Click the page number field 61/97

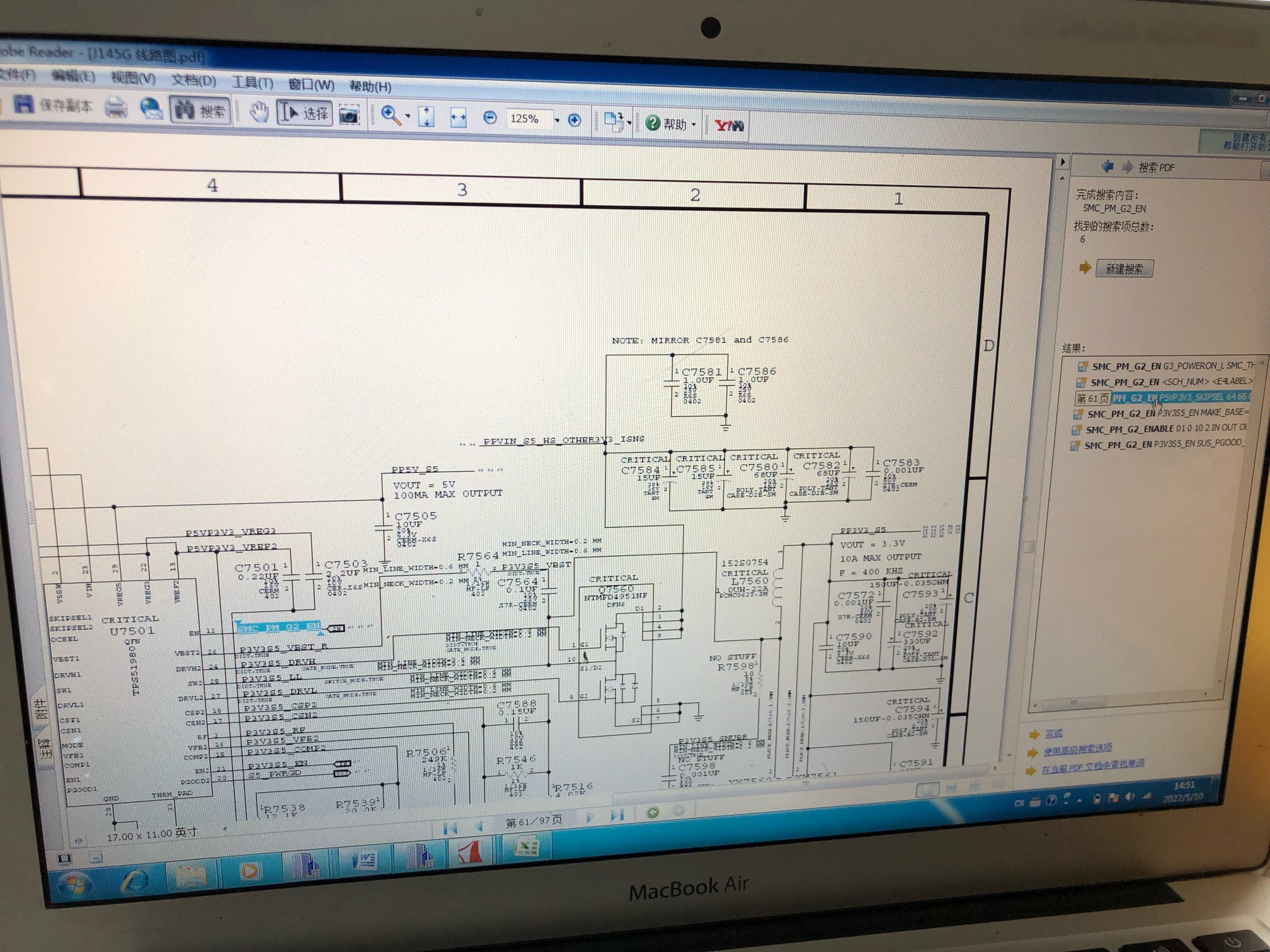pos(534,821)
